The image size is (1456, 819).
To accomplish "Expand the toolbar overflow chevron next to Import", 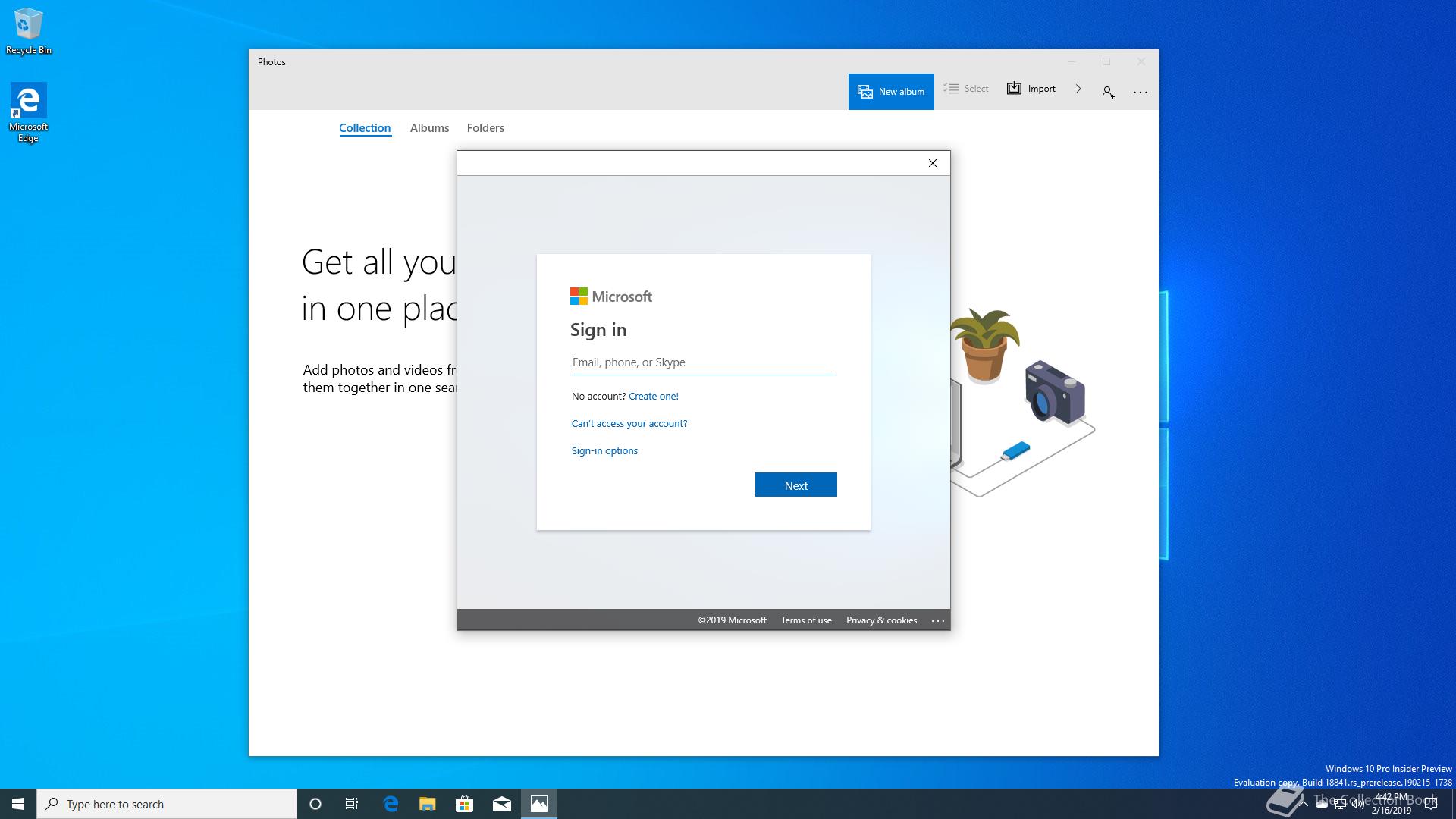I will (x=1078, y=89).
